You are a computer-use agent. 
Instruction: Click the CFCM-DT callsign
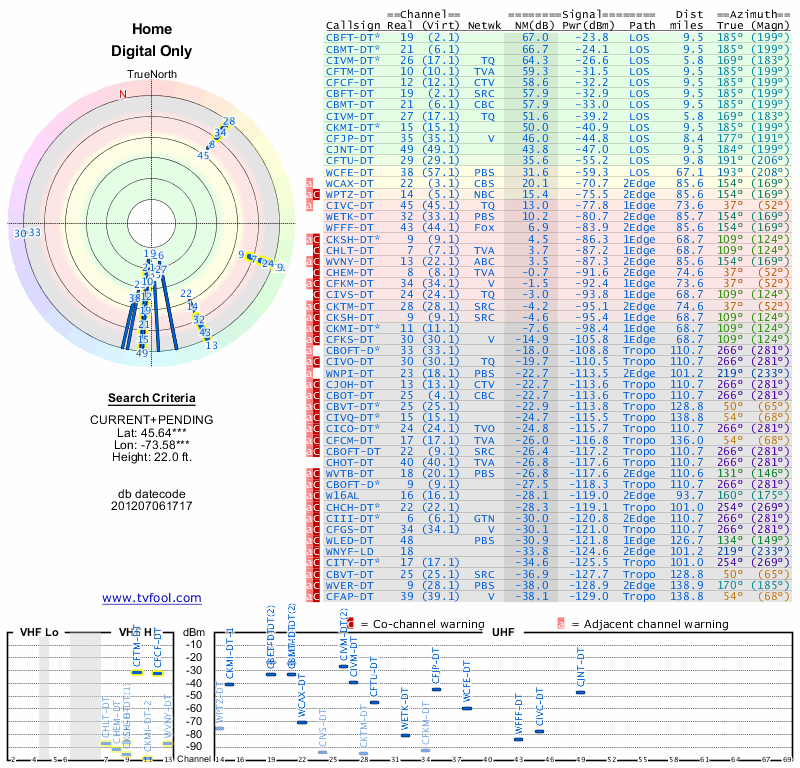349,440
